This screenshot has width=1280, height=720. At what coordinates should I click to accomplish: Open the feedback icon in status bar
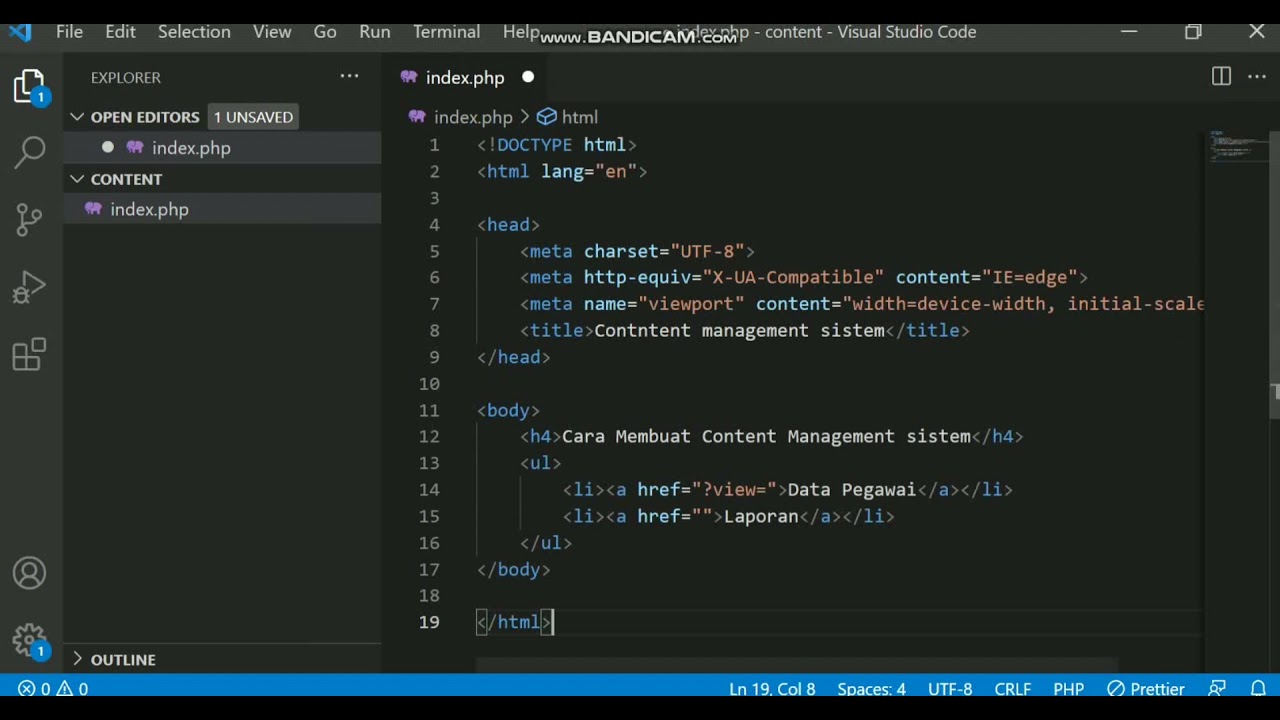(x=1217, y=689)
